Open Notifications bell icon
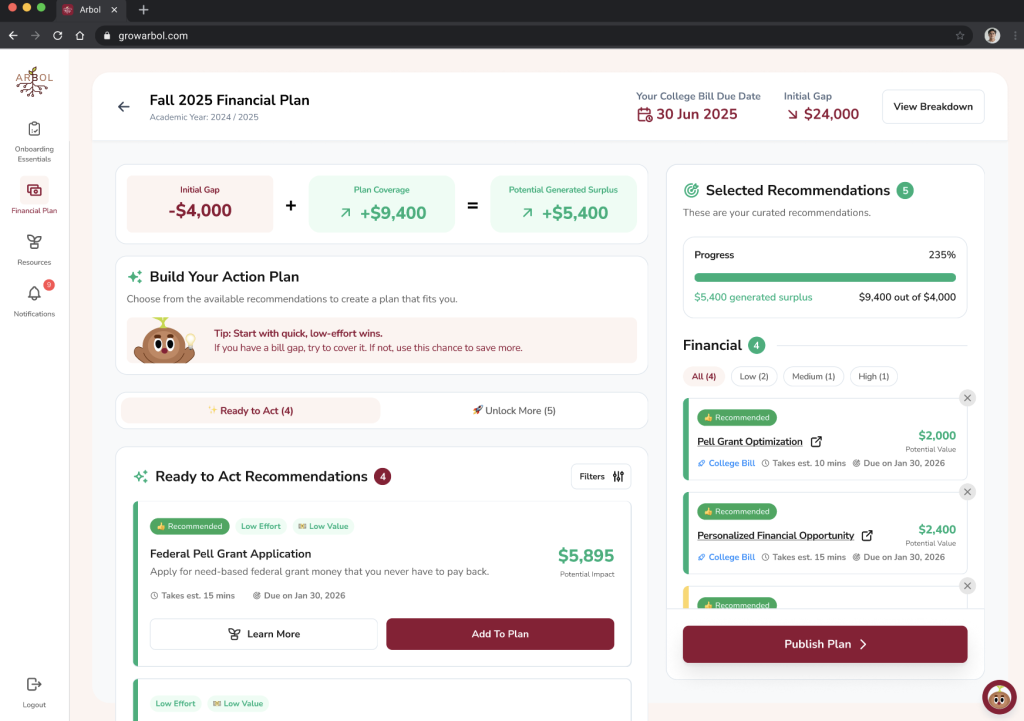1024x721 pixels. click(34, 294)
